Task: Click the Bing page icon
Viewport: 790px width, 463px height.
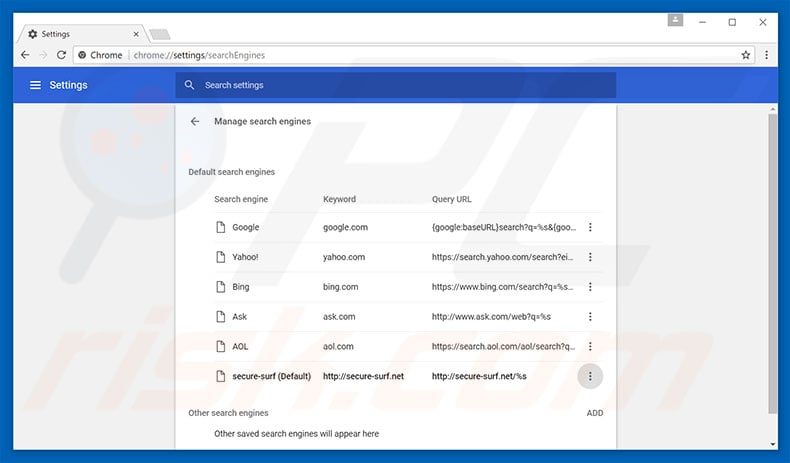Action: (220, 287)
